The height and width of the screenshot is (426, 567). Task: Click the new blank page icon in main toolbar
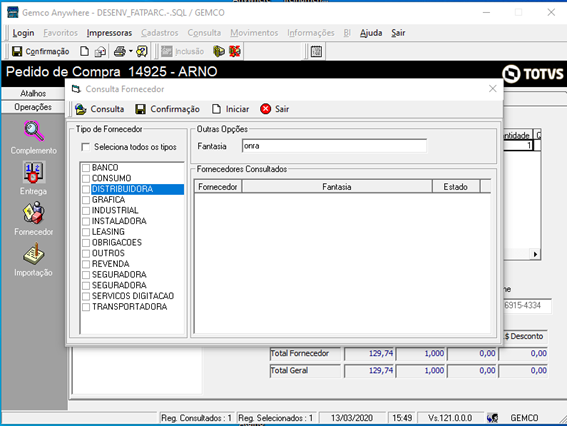[x=84, y=51]
